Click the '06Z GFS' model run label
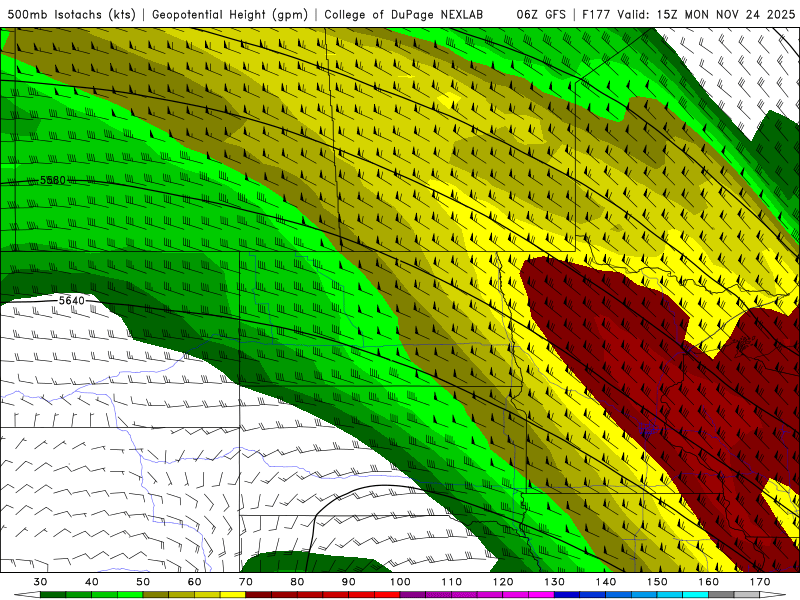Screen dimensions: 800x600 pos(541,14)
